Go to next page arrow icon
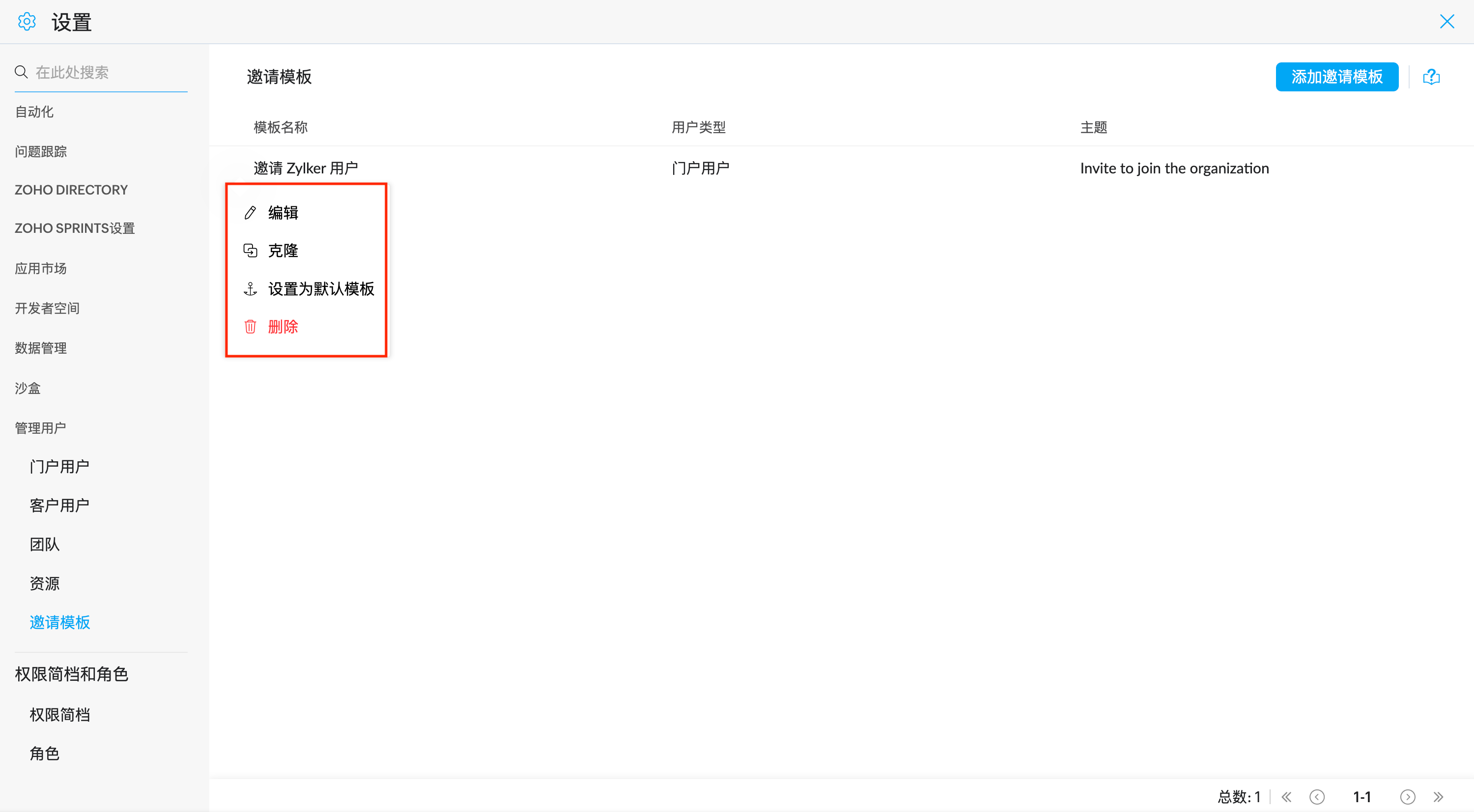 point(1408,797)
